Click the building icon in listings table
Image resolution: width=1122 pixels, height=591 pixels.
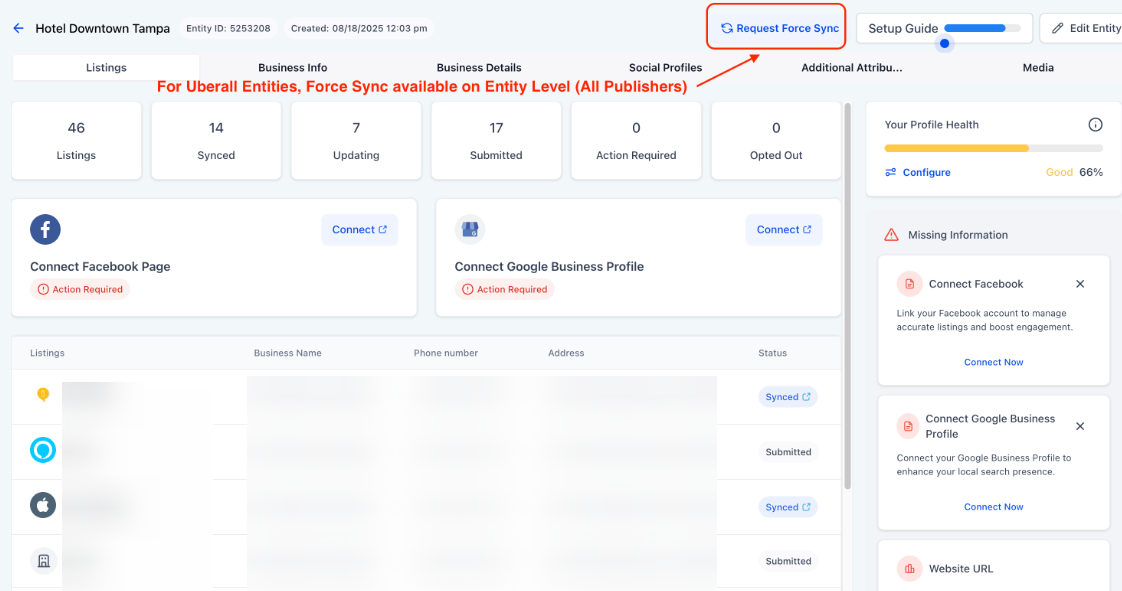[43, 561]
